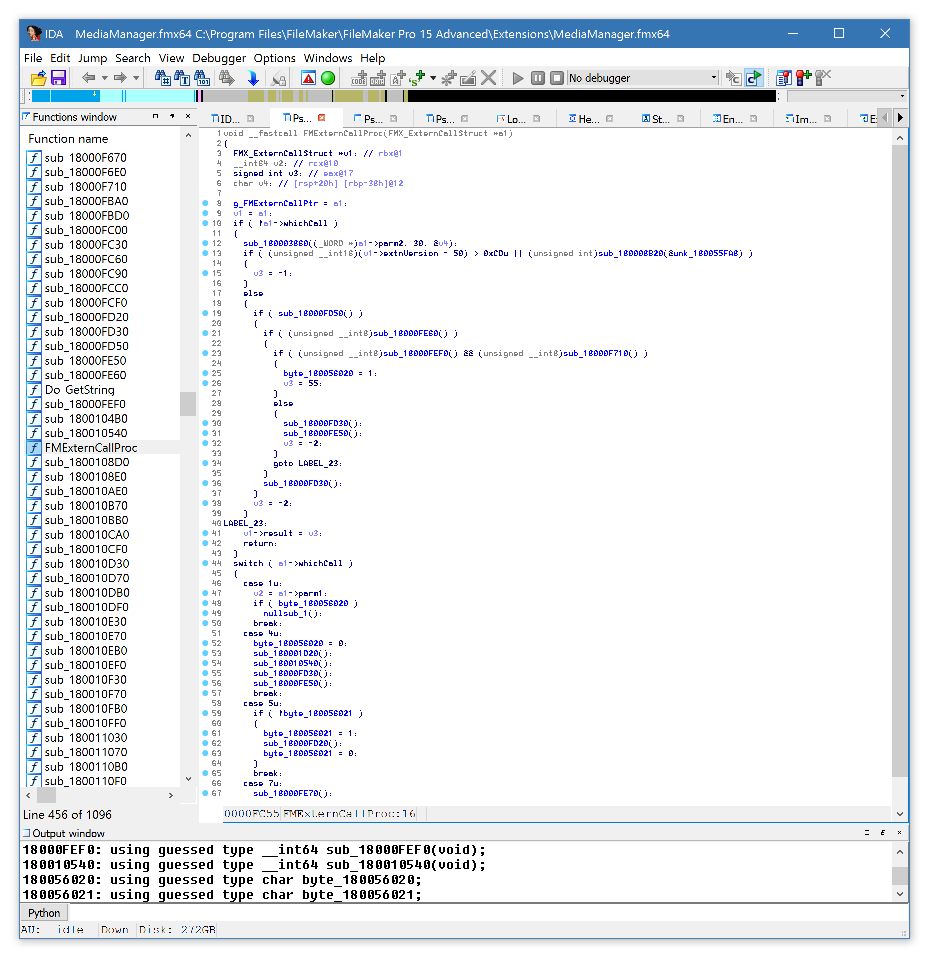The image size is (930, 965).
Task: Open a file with the folder icon
Action: (x=38, y=78)
